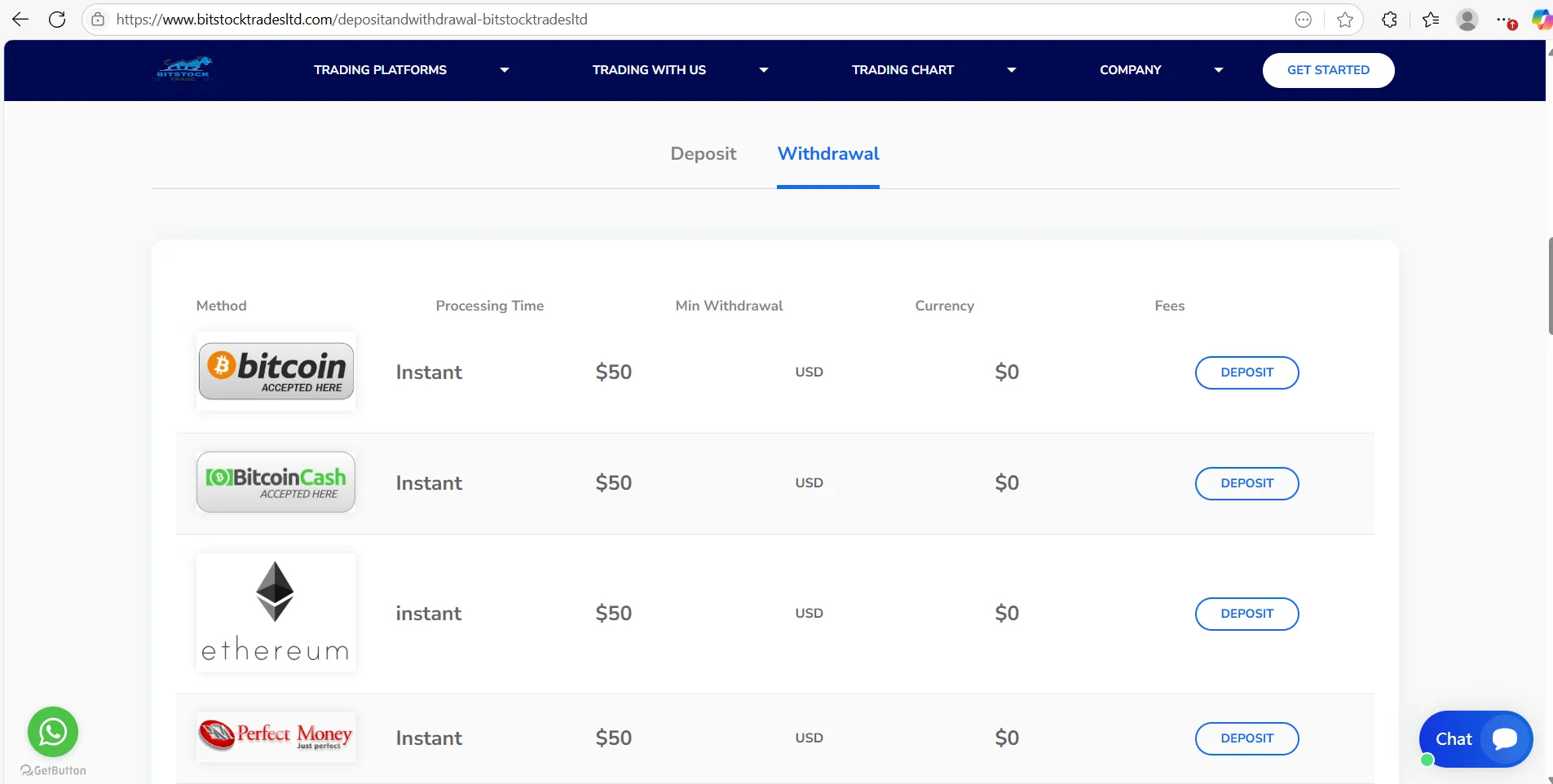Reload the page with refresh icon
This screenshot has height=784, width=1553.
tap(57, 20)
